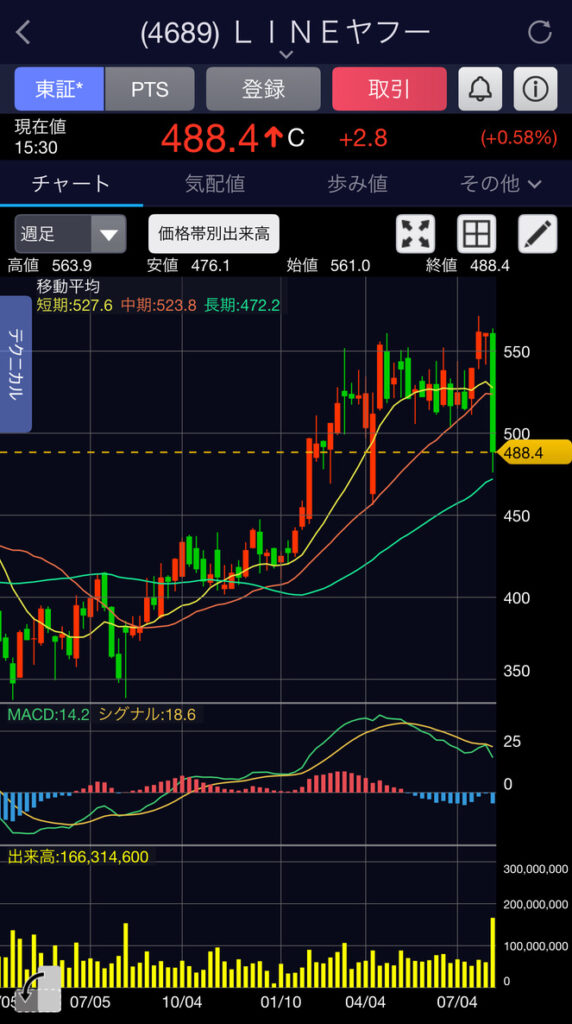Tap the 10/04 date axis label
Screen dimensions: 572x1024
coord(182,1000)
